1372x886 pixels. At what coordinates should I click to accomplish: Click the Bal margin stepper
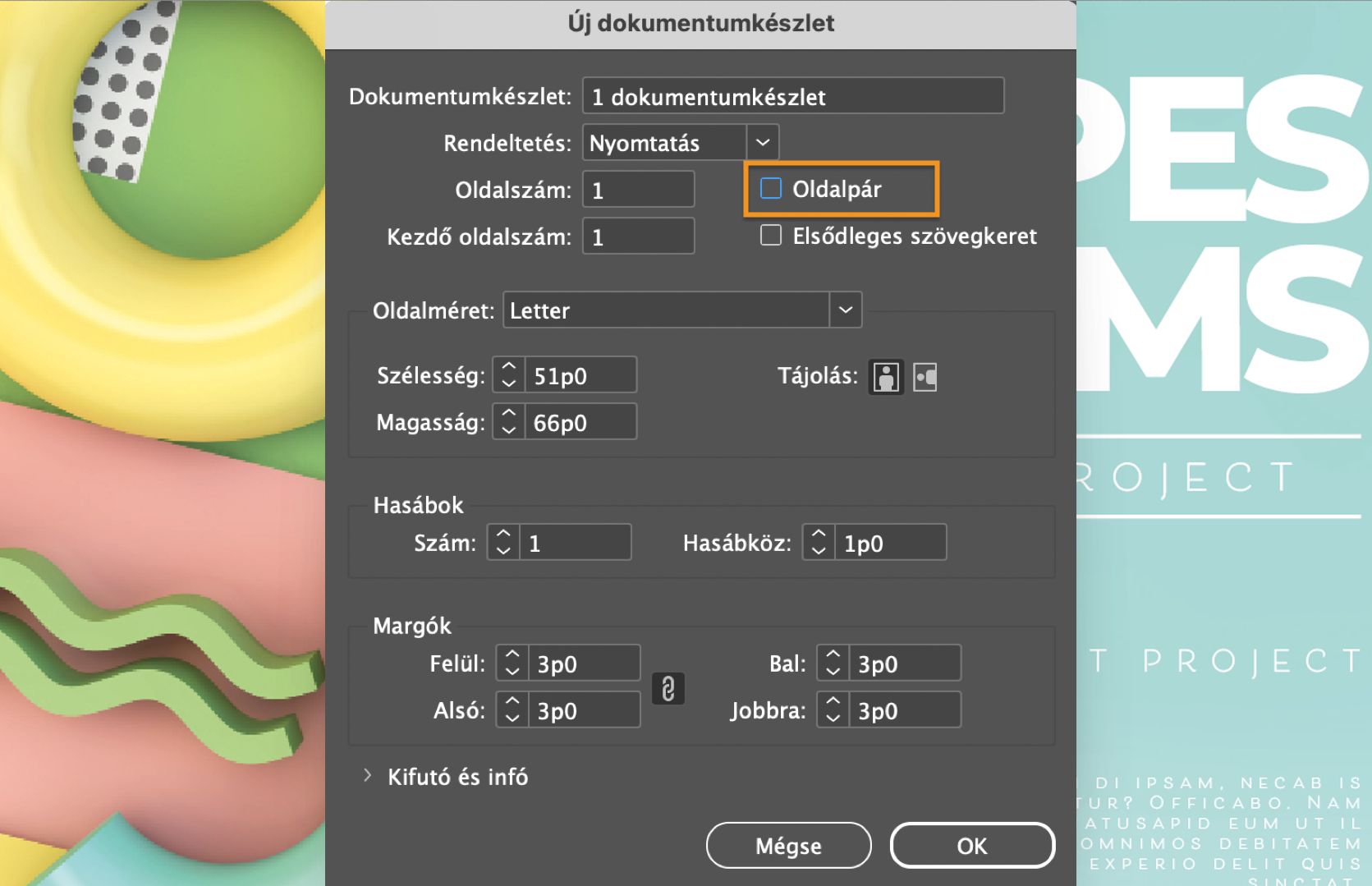833,663
